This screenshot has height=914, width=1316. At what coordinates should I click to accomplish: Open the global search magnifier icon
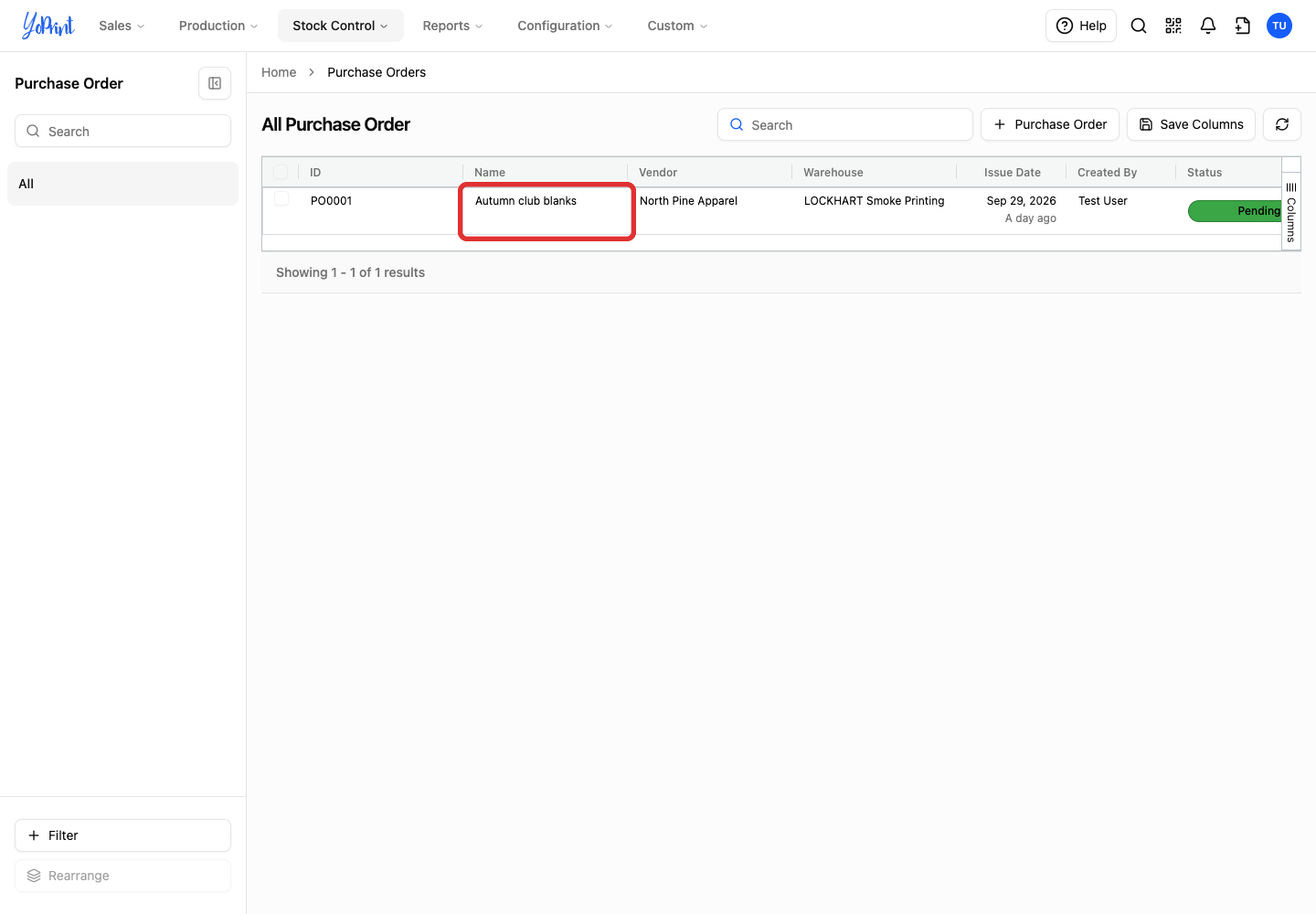click(1139, 26)
